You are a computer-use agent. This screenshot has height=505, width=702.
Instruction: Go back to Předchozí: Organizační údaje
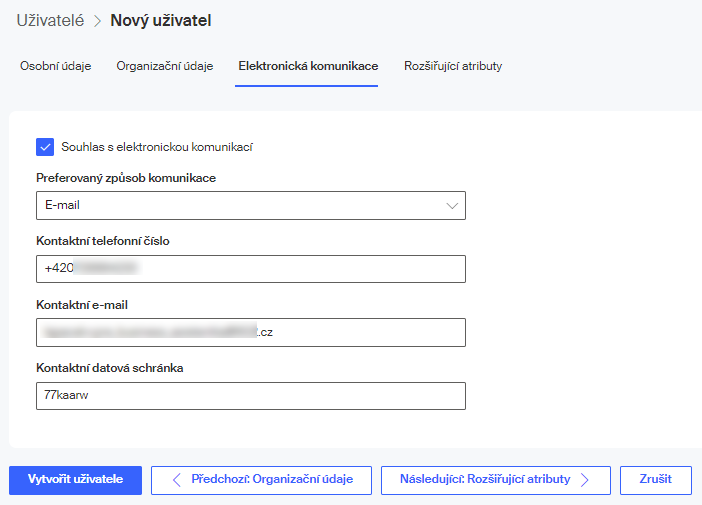click(x=261, y=480)
